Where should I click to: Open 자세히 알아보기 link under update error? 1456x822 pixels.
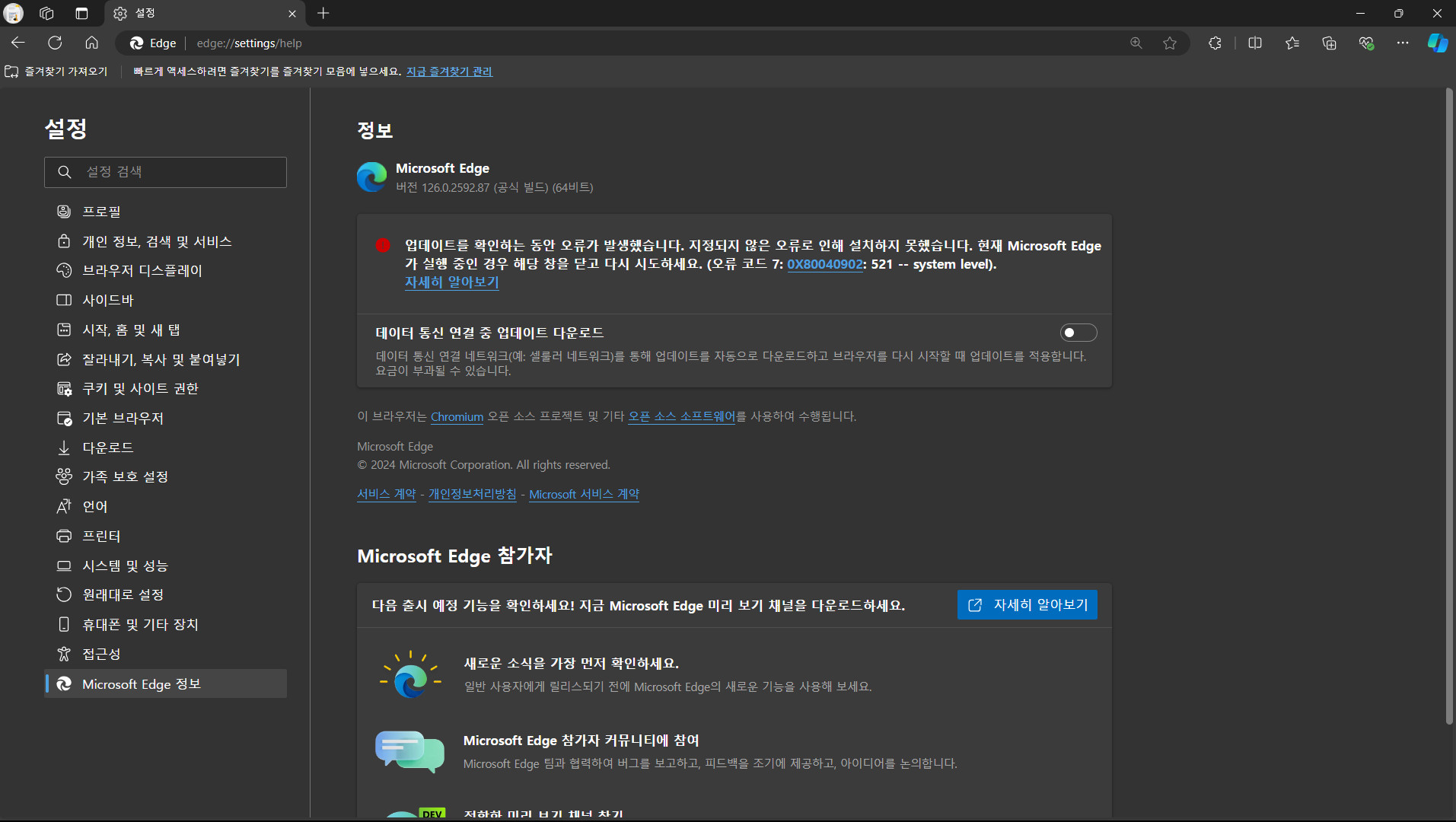(451, 282)
